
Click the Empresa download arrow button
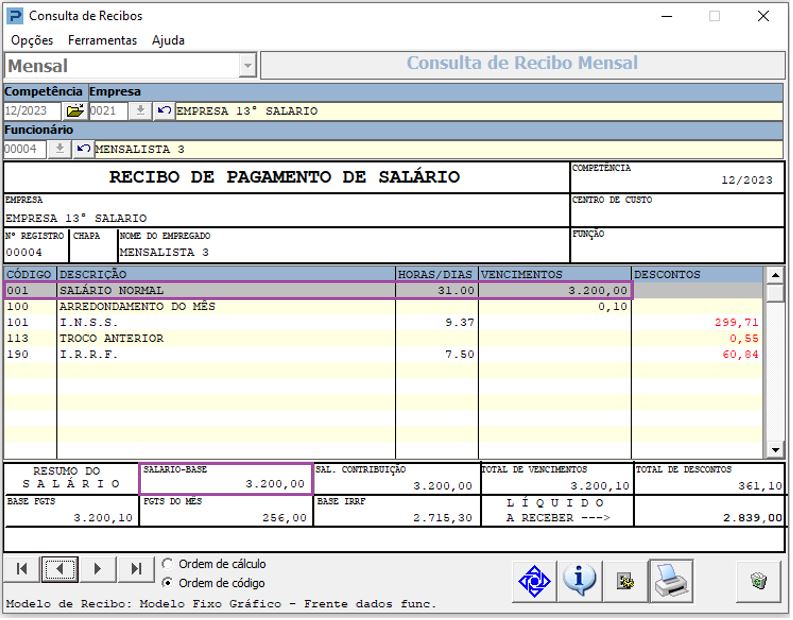click(x=140, y=110)
